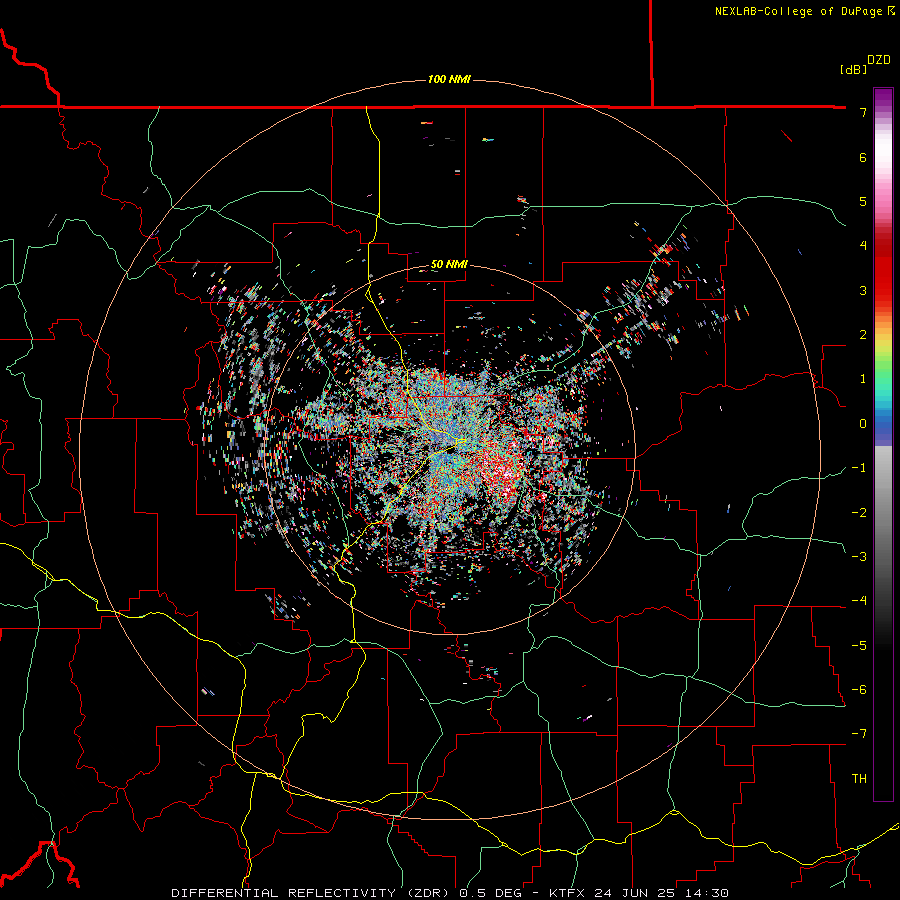Click the 1 value on the color scale
This screenshot has height=900, width=900.
point(863,379)
